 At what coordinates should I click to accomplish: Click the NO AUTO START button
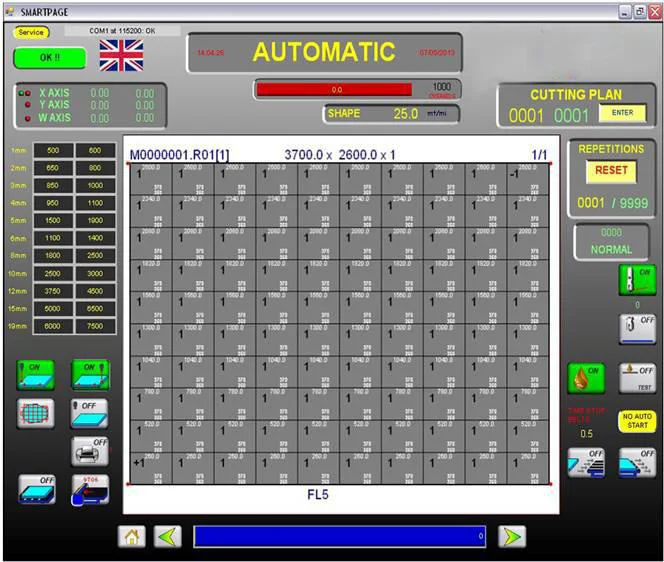point(637,421)
